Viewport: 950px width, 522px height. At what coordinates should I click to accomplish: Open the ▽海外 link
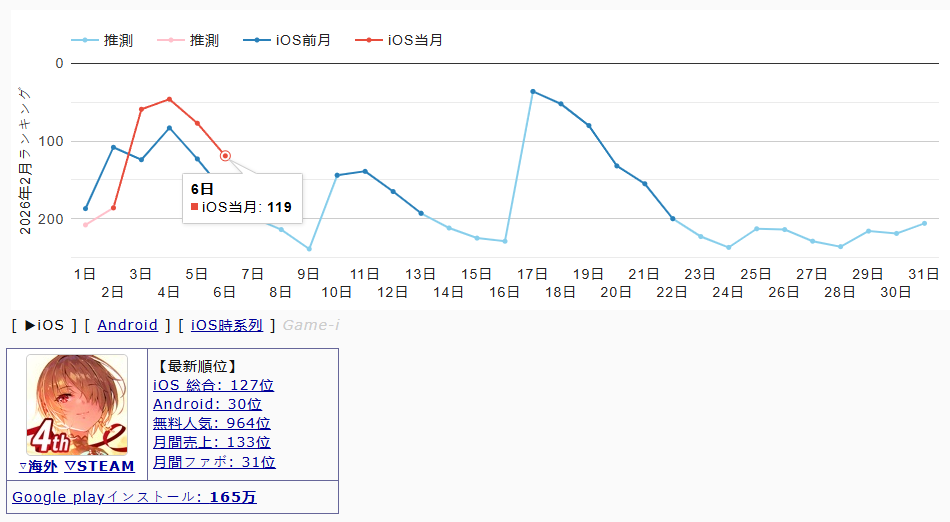tap(38, 466)
